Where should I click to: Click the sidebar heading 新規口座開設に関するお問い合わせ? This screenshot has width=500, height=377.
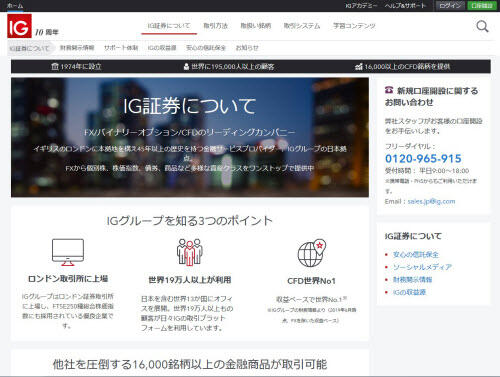point(432,96)
